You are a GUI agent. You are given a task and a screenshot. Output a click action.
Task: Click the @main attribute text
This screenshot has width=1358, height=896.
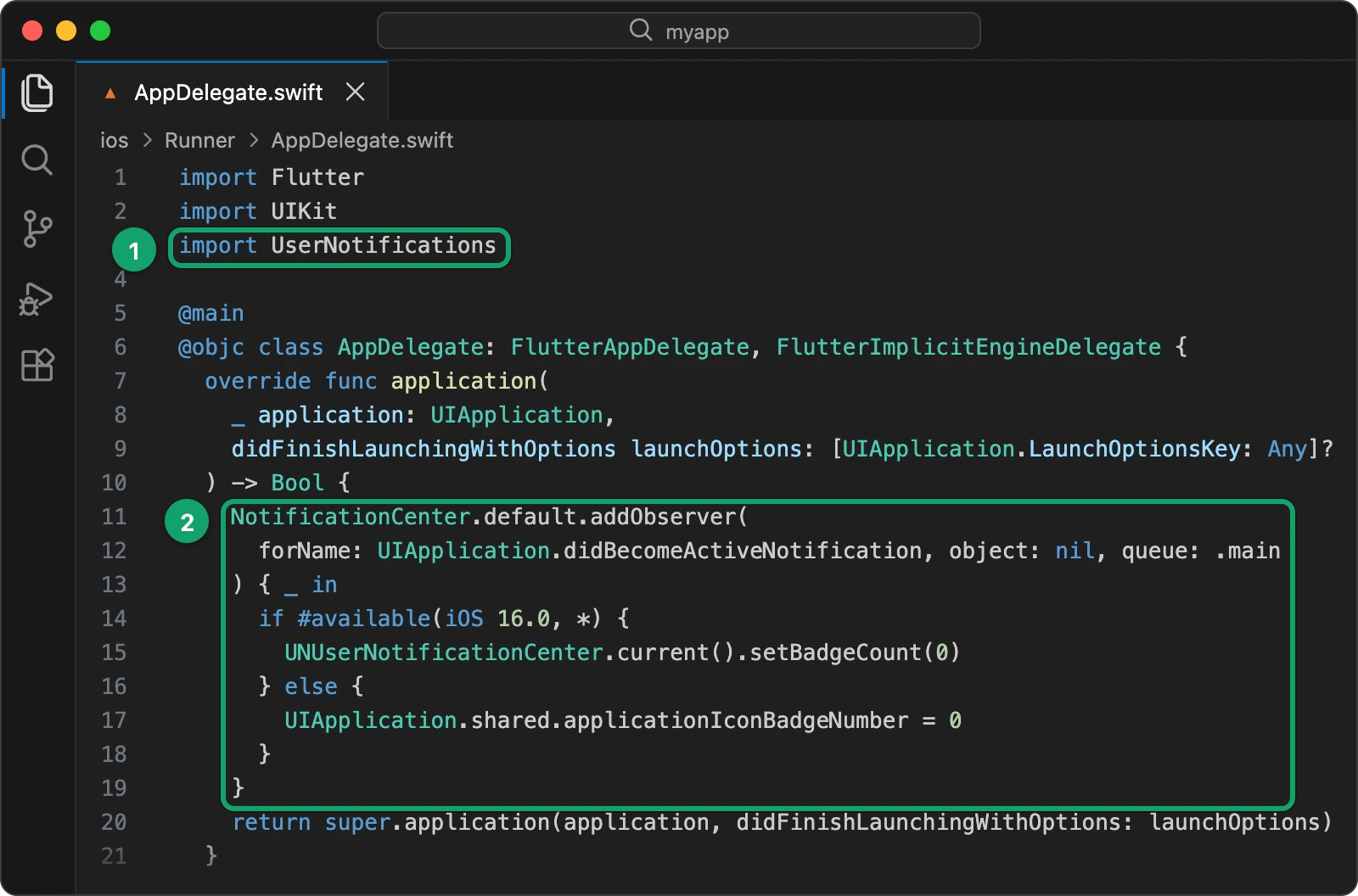click(x=211, y=313)
